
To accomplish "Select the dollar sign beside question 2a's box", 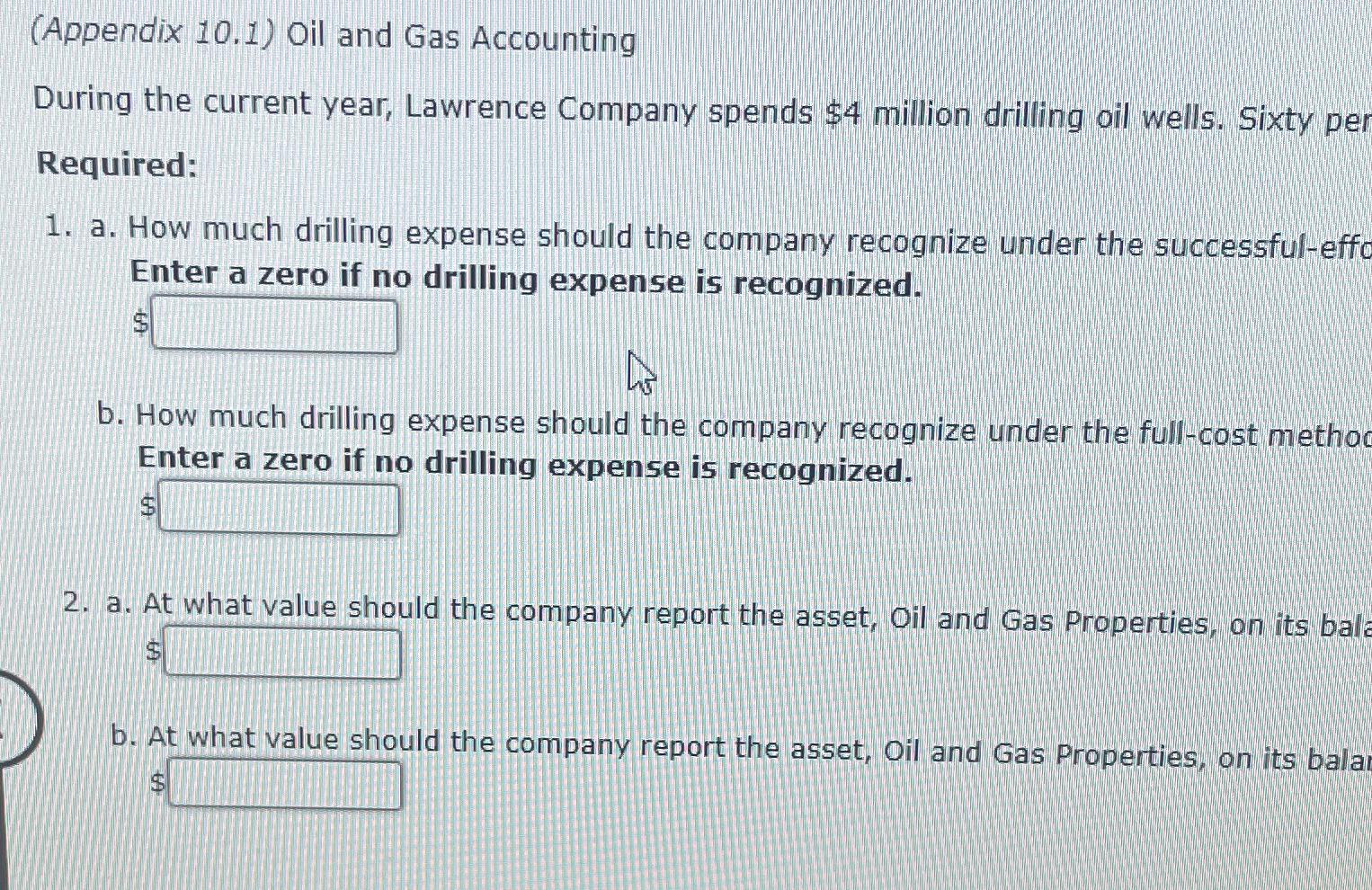I will [x=152, y=651].
